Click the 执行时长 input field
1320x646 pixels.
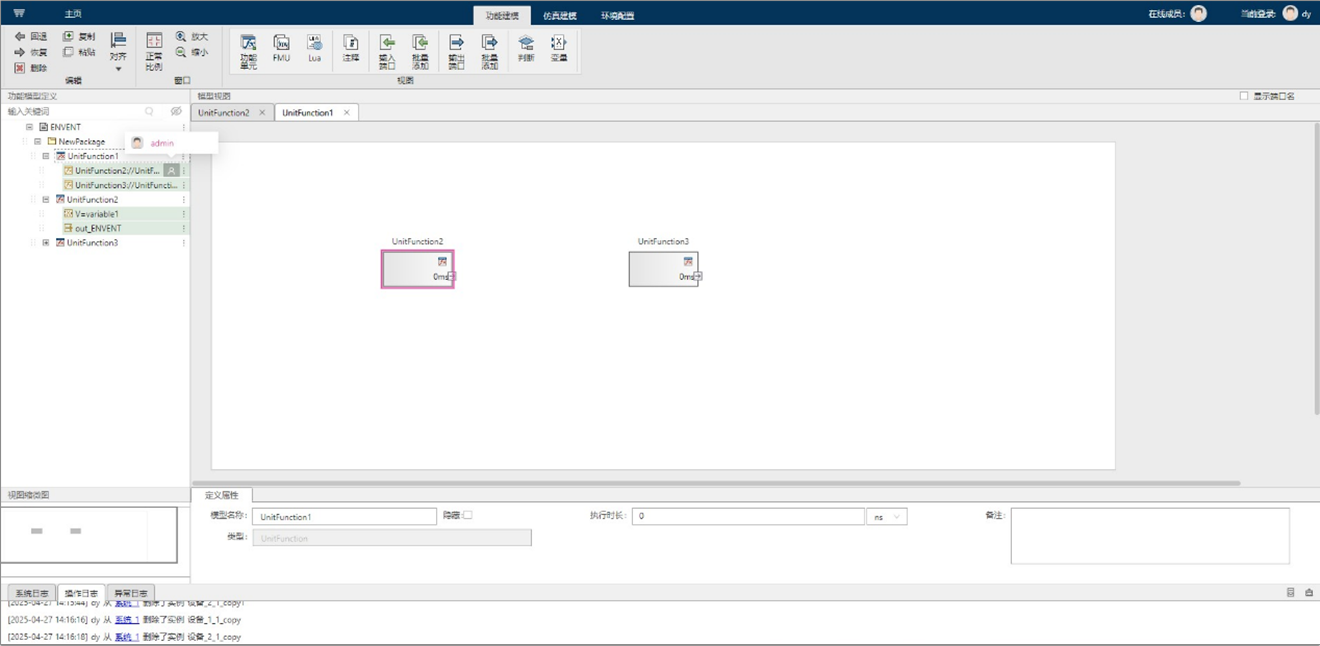point(750,517)
